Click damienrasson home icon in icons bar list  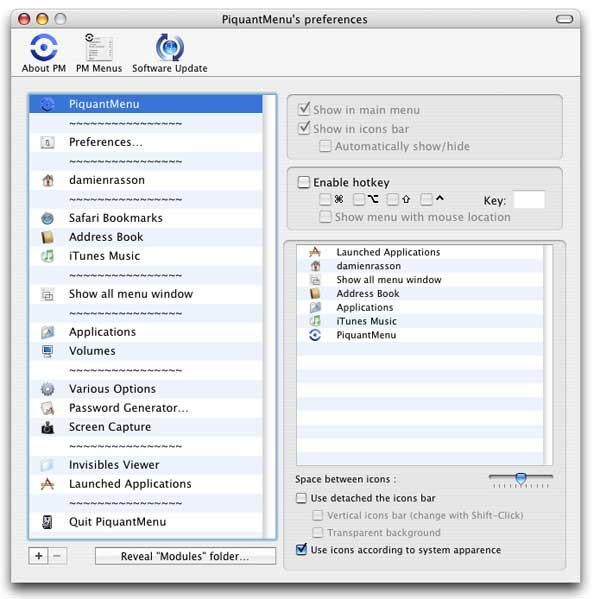point(315,266)
